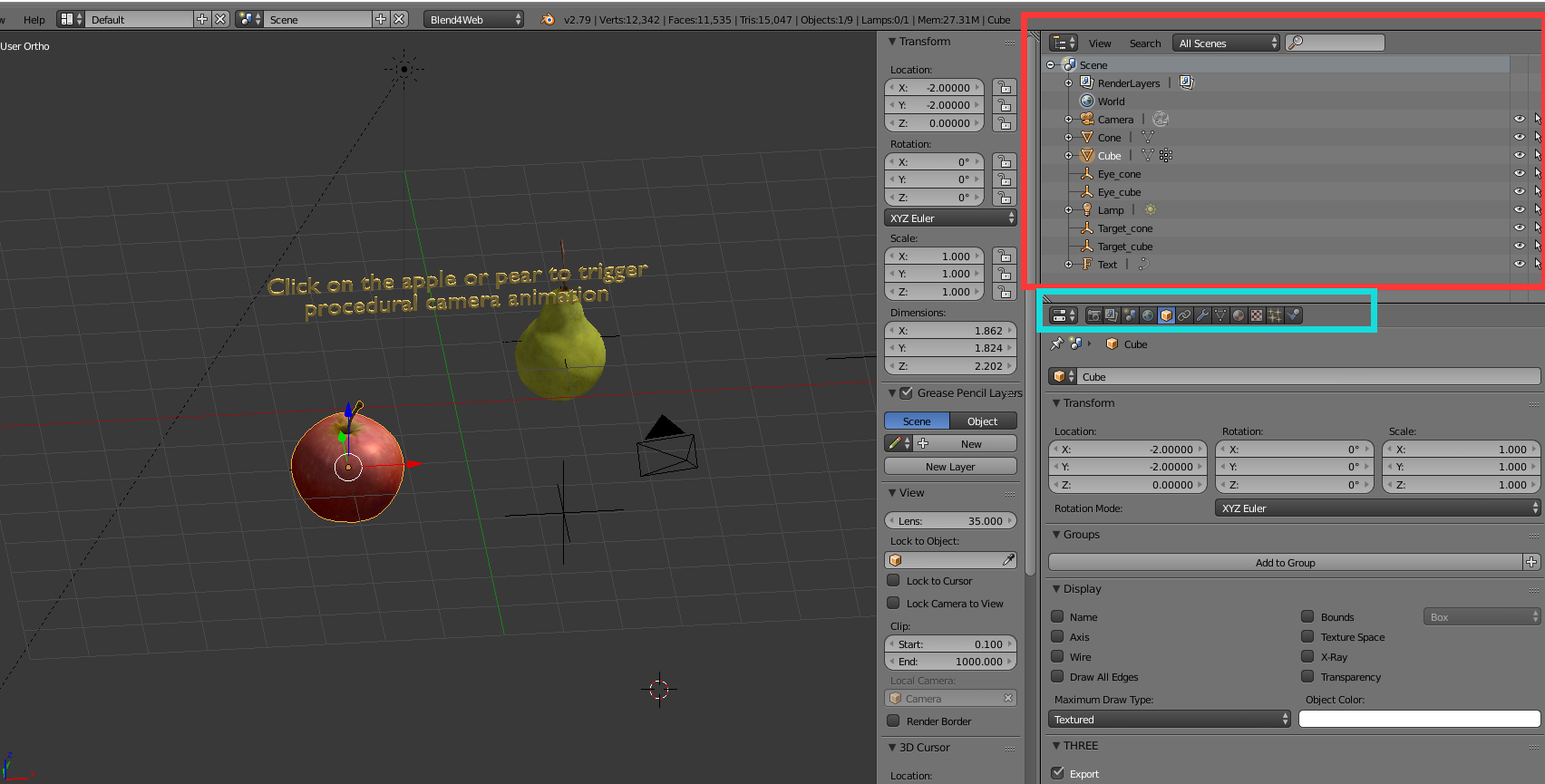1545x784 pixels.
Task: Switch Grease Pencil source to Object
Action: pos(983,421)
